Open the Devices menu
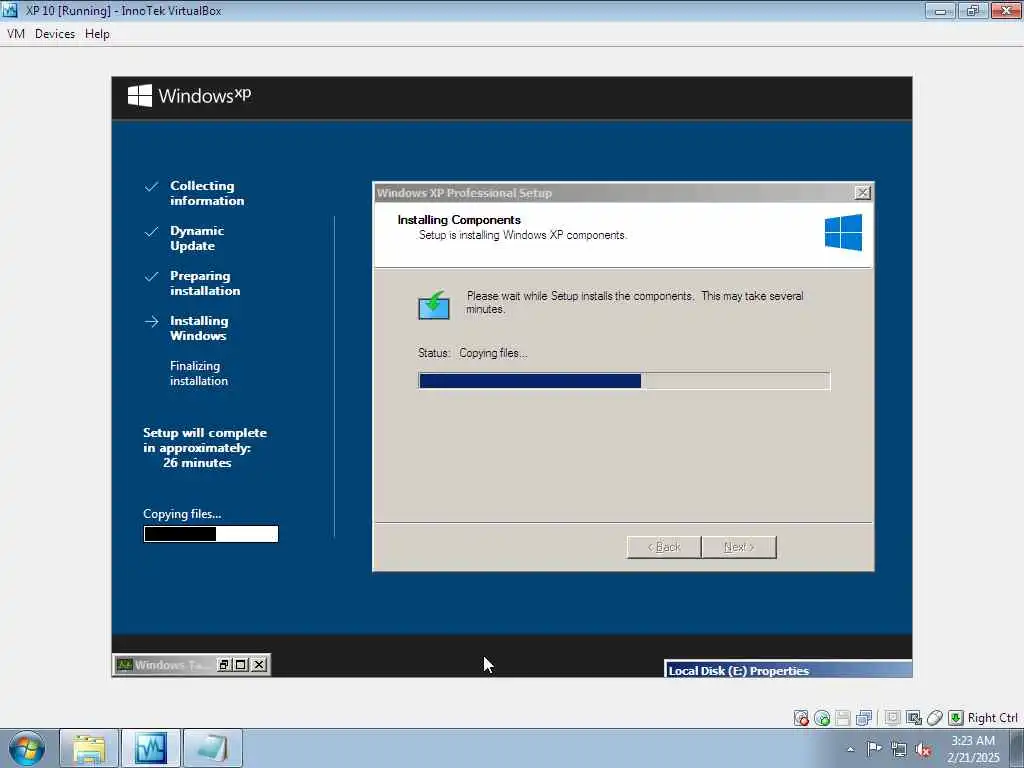This screenshot has width=1024, height=768. pos(55,34)
